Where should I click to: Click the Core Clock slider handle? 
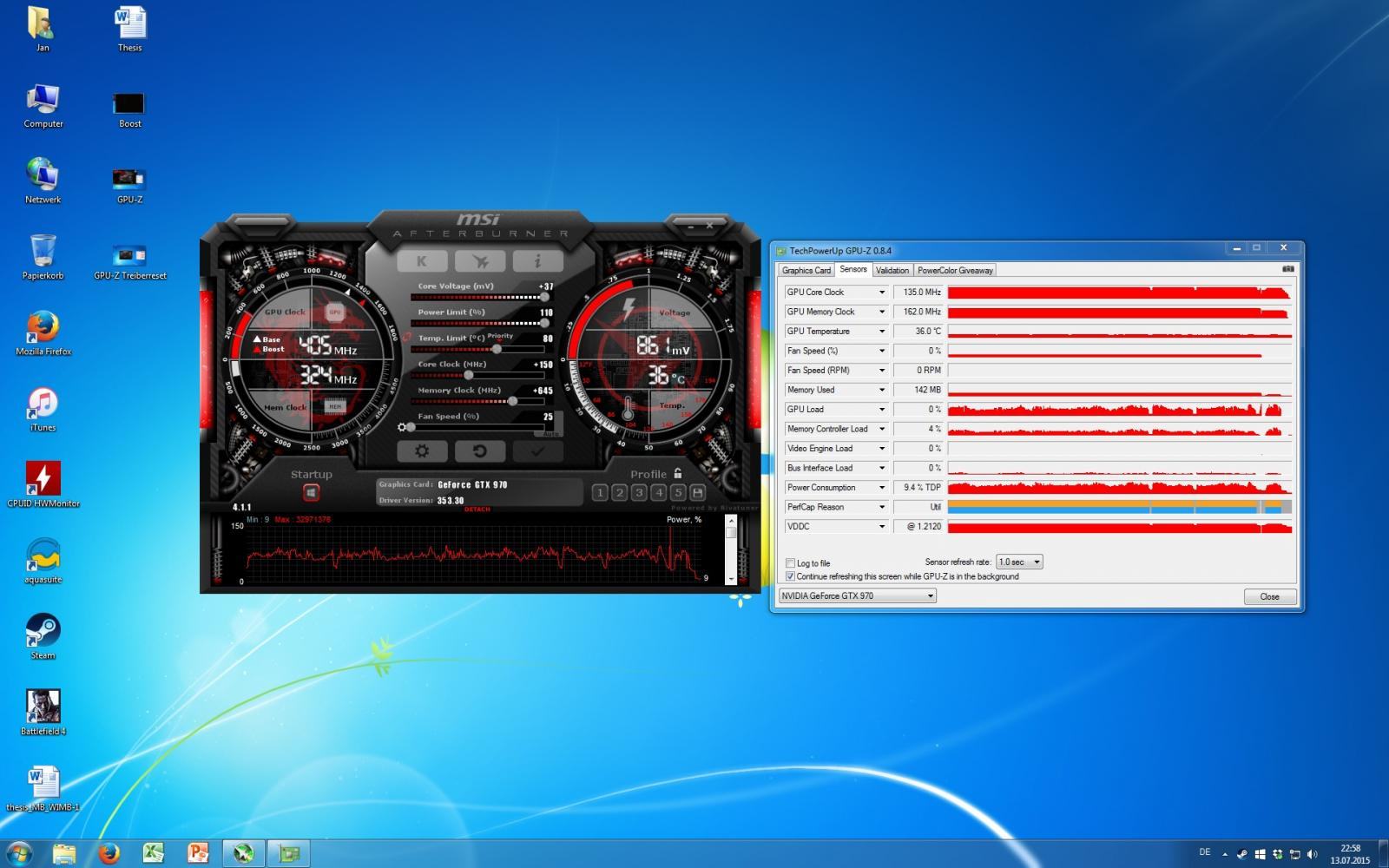click(x=469, y=375)
